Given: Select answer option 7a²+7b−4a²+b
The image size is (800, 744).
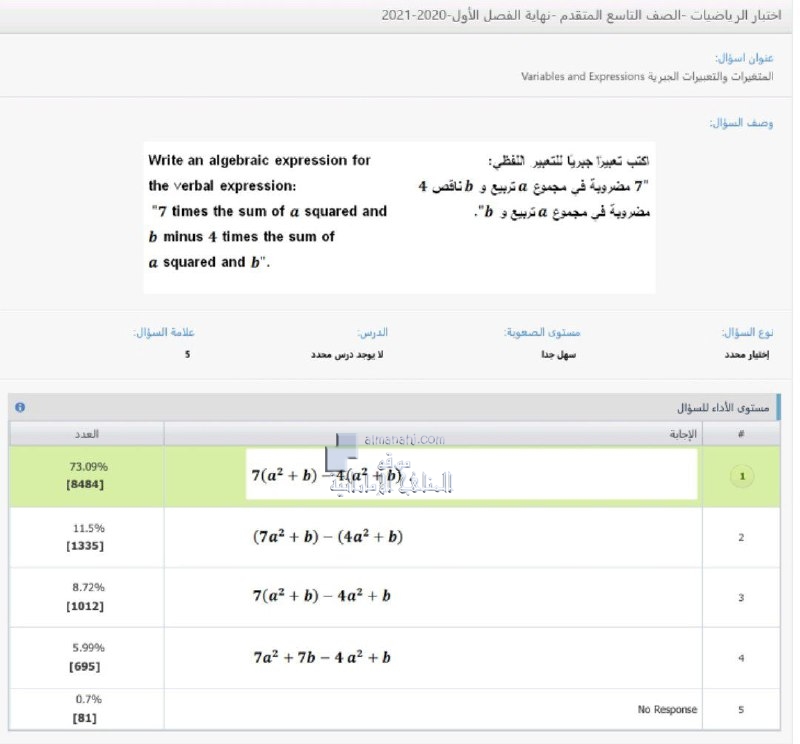Looking at the screenshot, I should (x=320, y=658).
